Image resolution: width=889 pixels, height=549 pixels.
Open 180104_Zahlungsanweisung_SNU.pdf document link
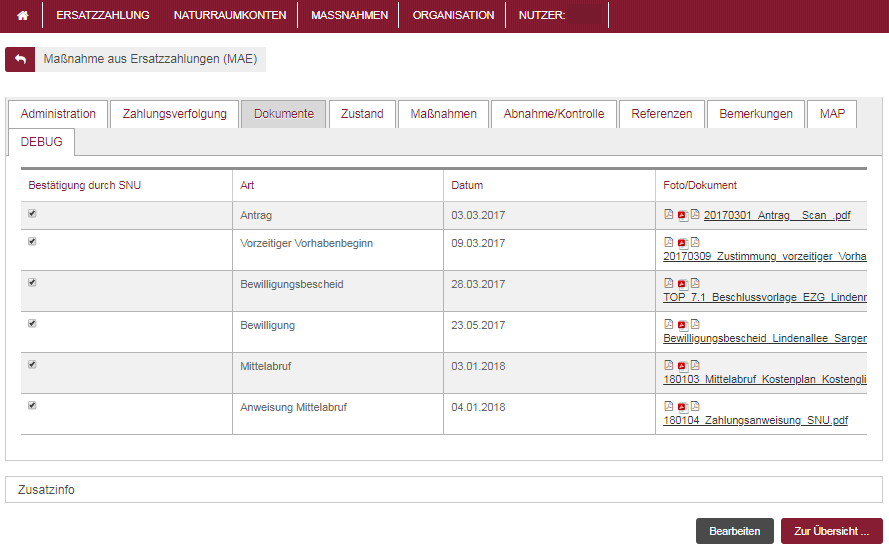pos(755,421)
